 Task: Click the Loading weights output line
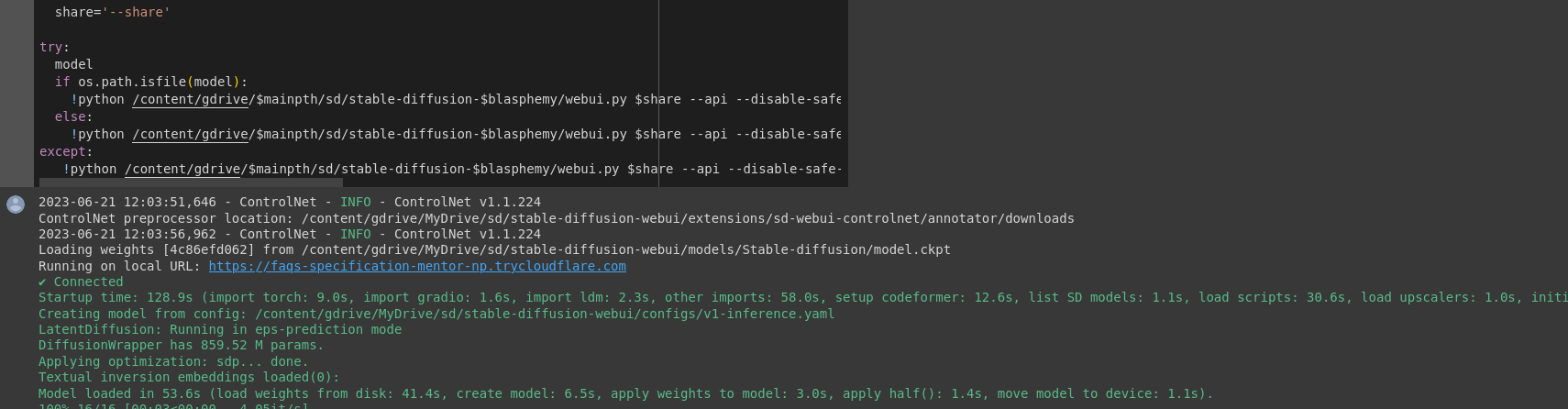coord(494,249)
